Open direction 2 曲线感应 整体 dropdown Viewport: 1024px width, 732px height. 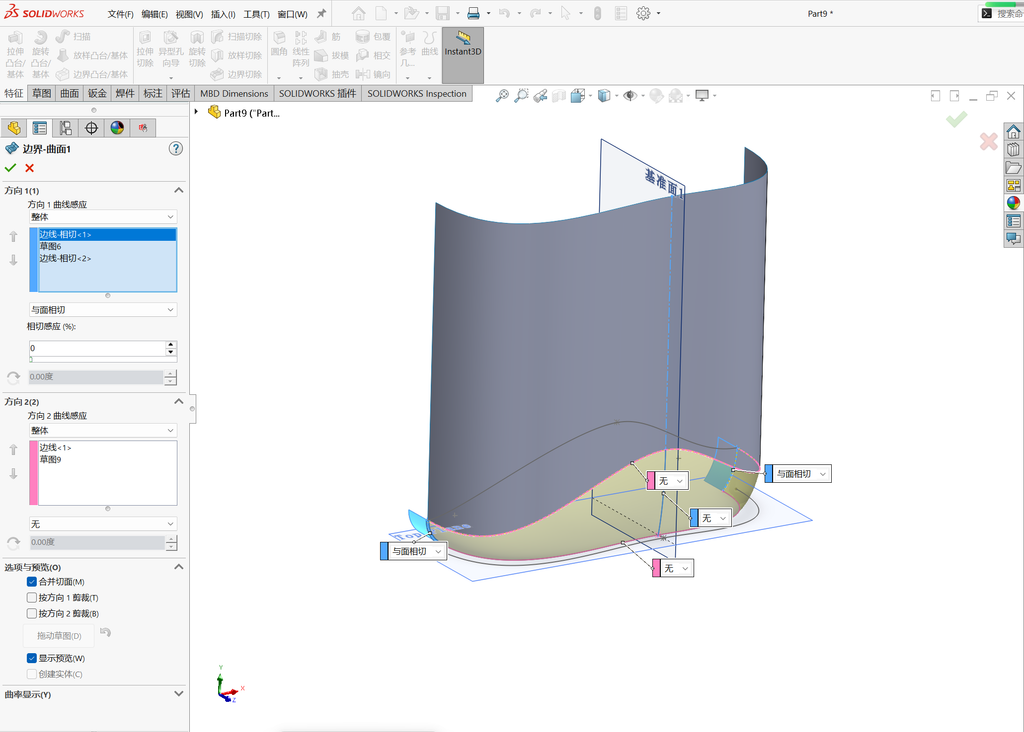click(103, 430)
